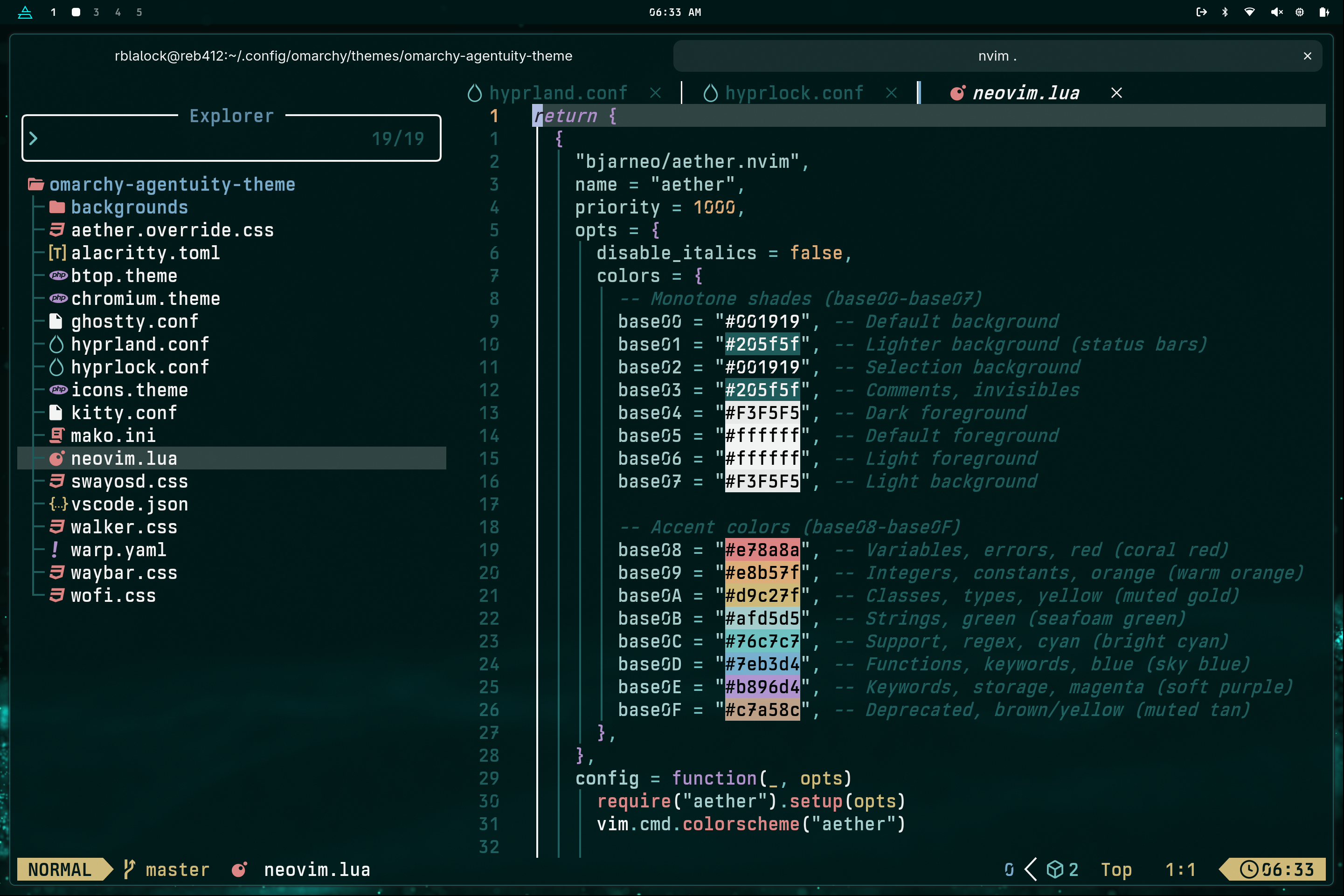
Task: Click the battery icon in top bar
Action: 1323,12
